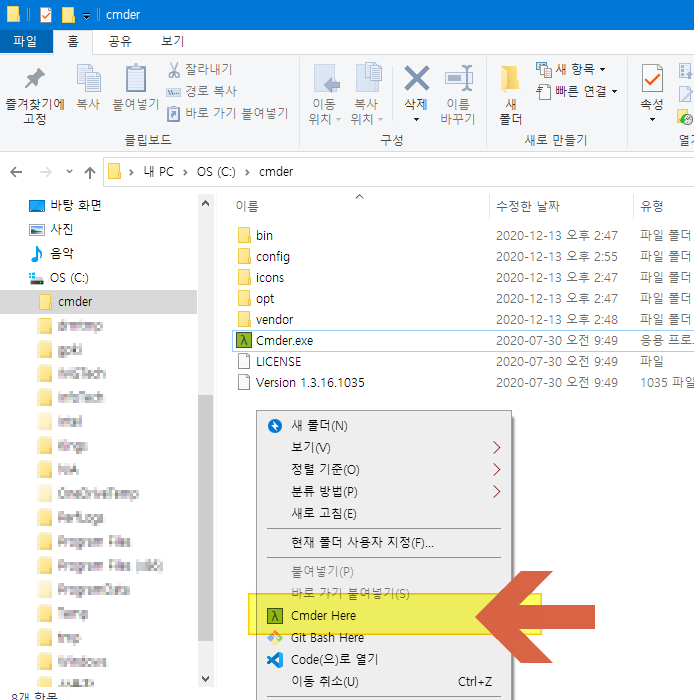Click cmder in the address bar
Image resolution: width=694 pixels, height=700 pixels.
[x=276, y=172]
